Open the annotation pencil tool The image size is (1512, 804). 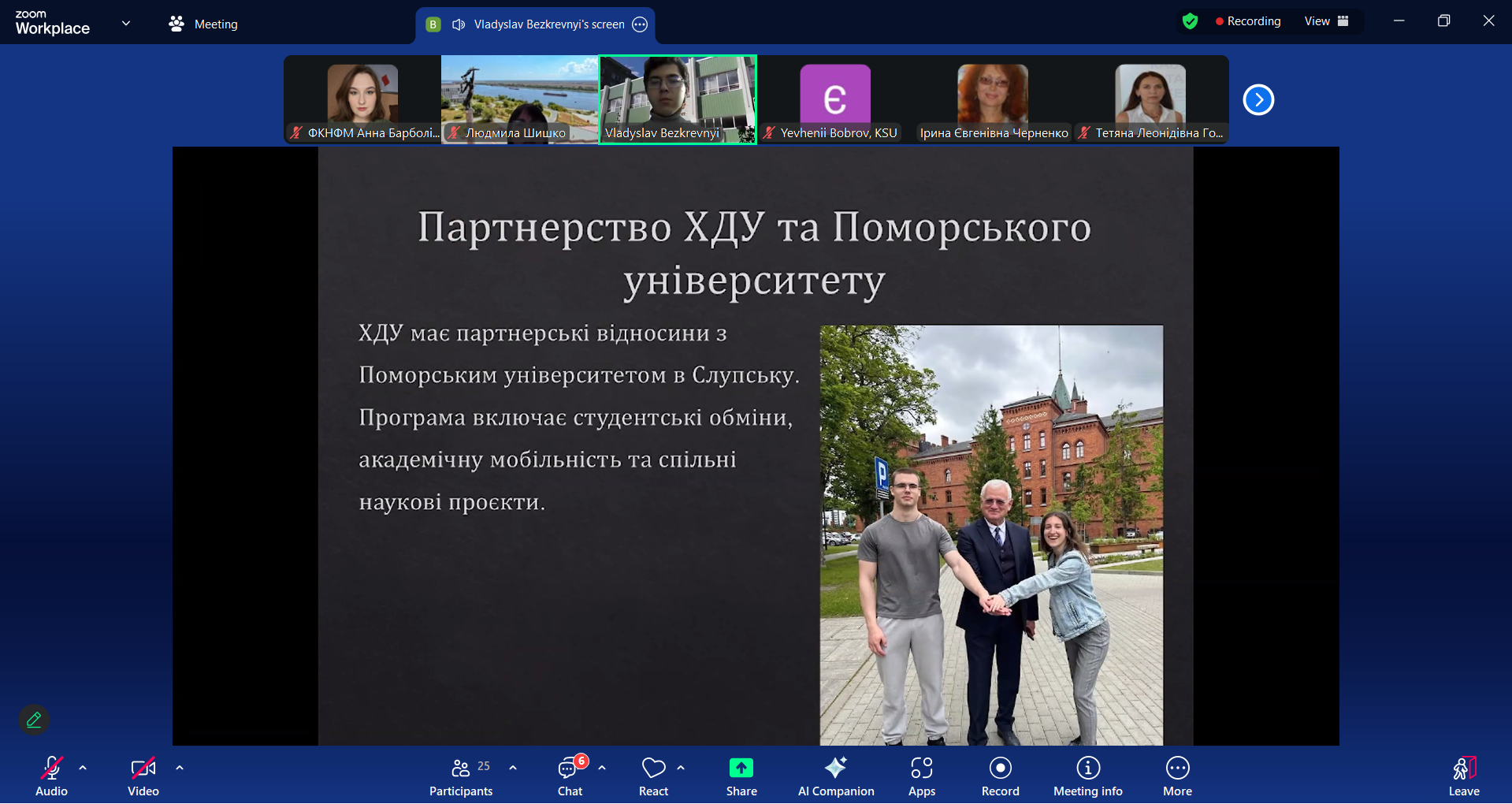(x=33, y=719)
